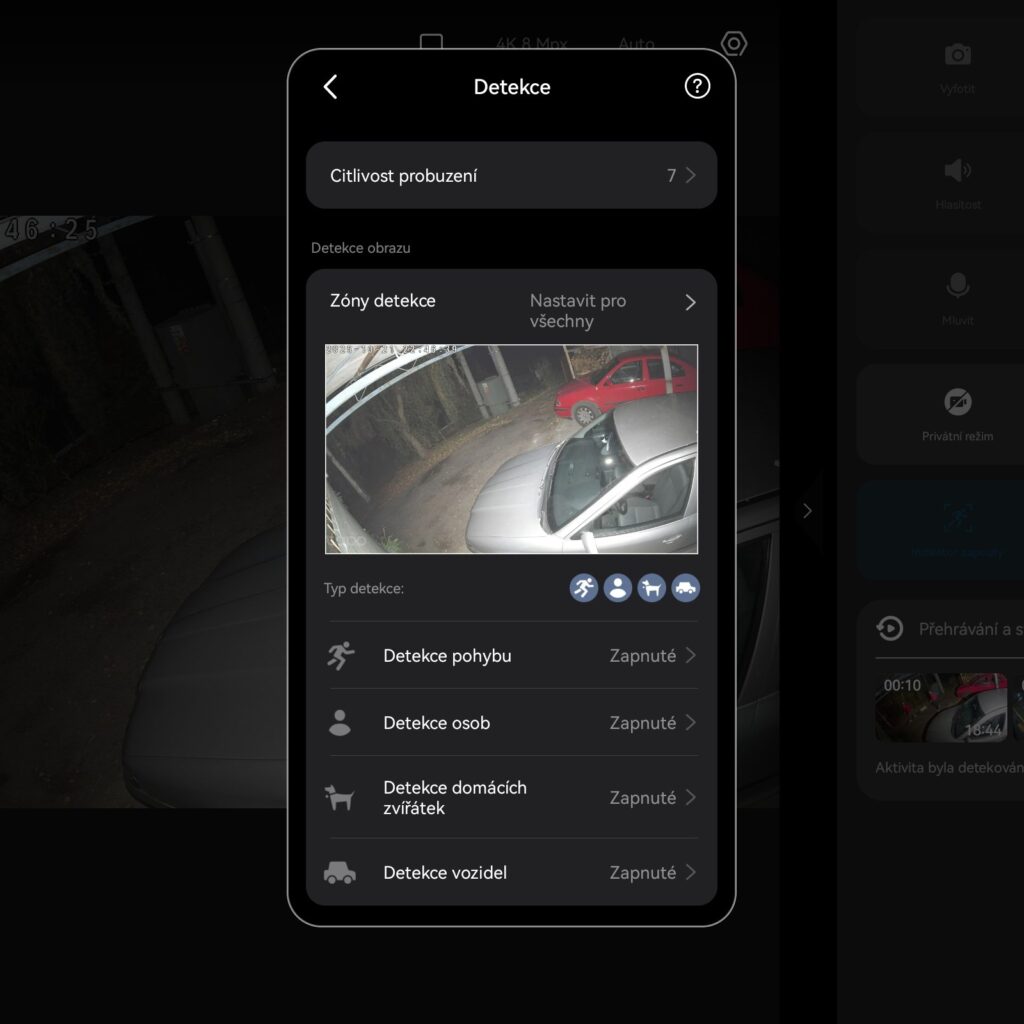Open the help question mark icon

(697, 86)
